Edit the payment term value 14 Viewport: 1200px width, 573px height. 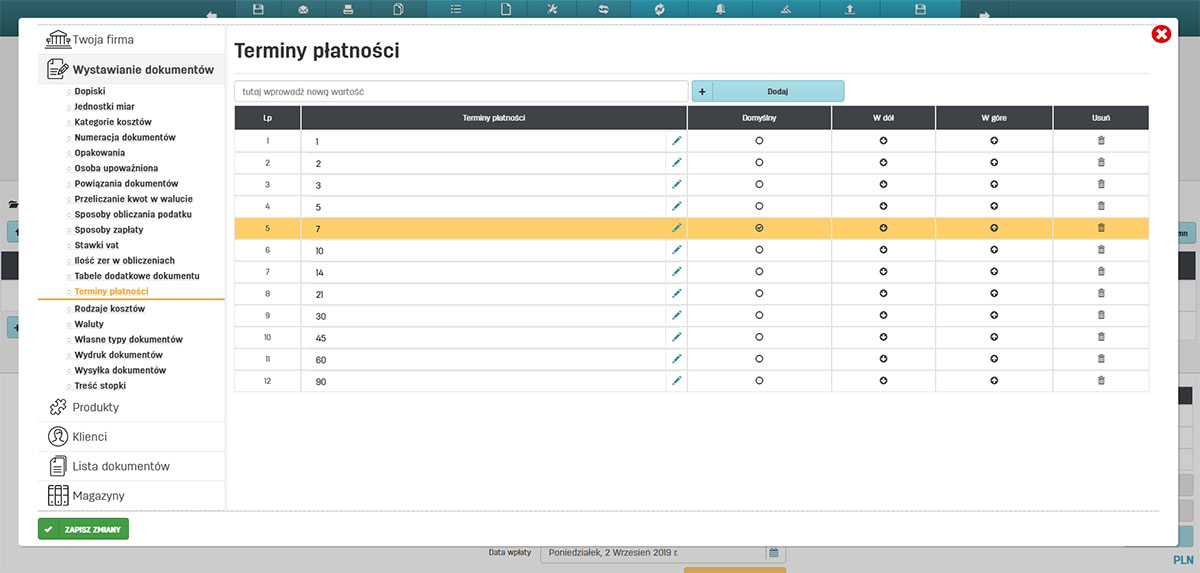[x=676, y=272]
